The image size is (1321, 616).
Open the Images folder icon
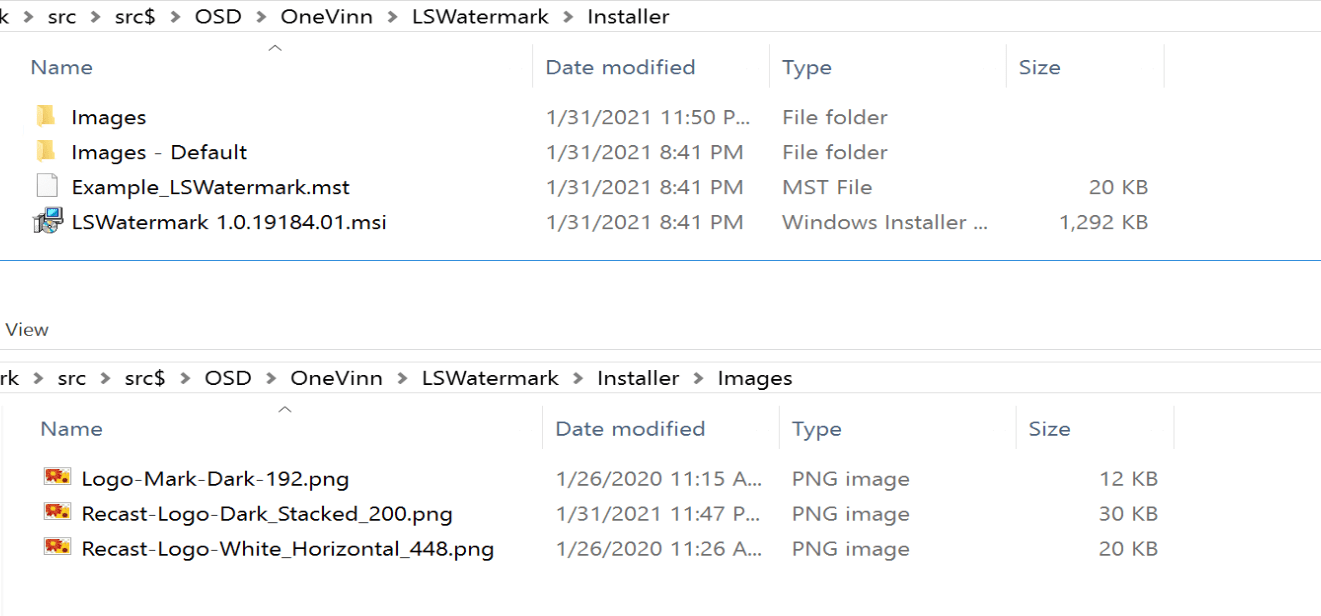[x=45, y=116]
